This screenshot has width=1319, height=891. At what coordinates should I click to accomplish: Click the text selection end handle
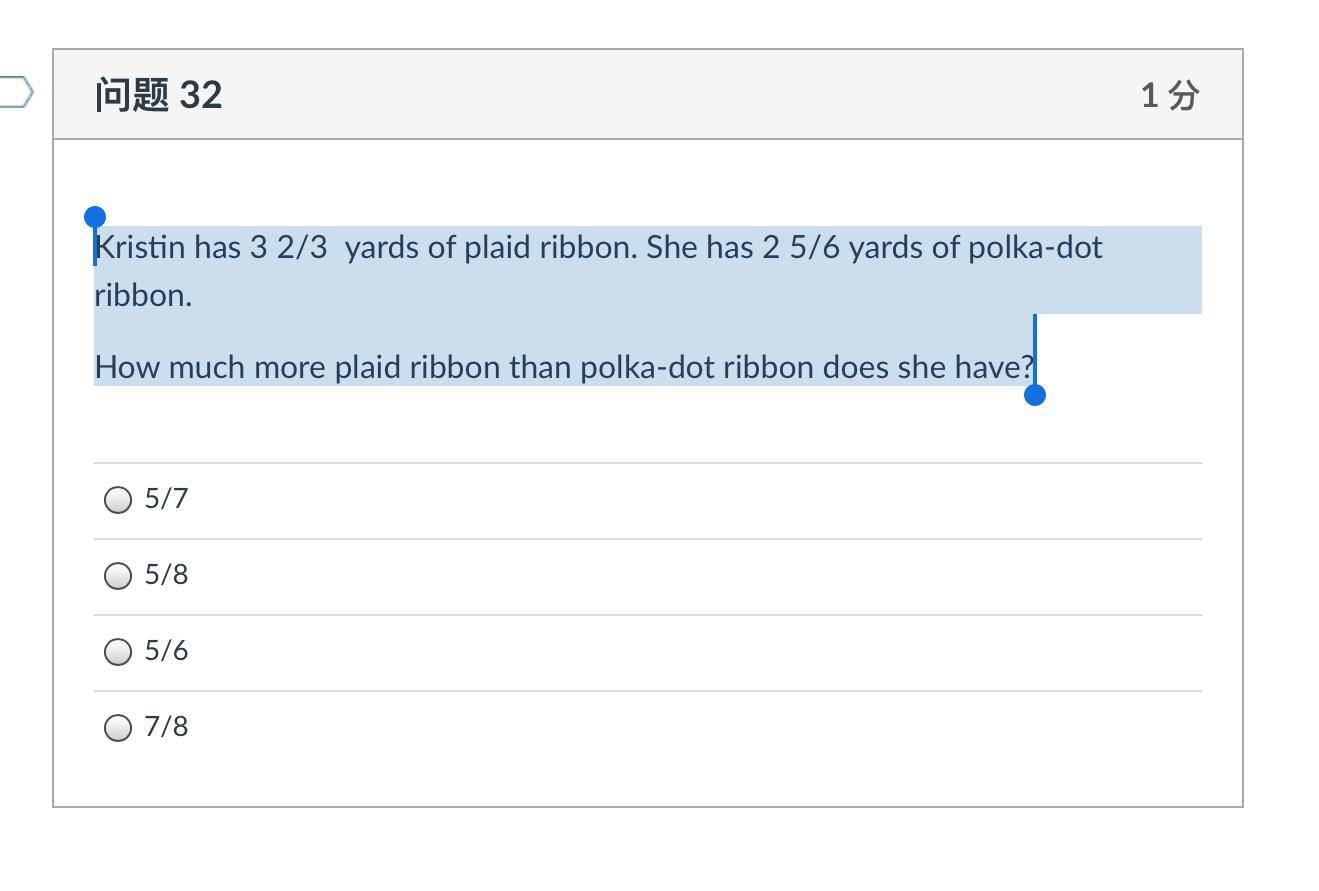click(1035, 395)
